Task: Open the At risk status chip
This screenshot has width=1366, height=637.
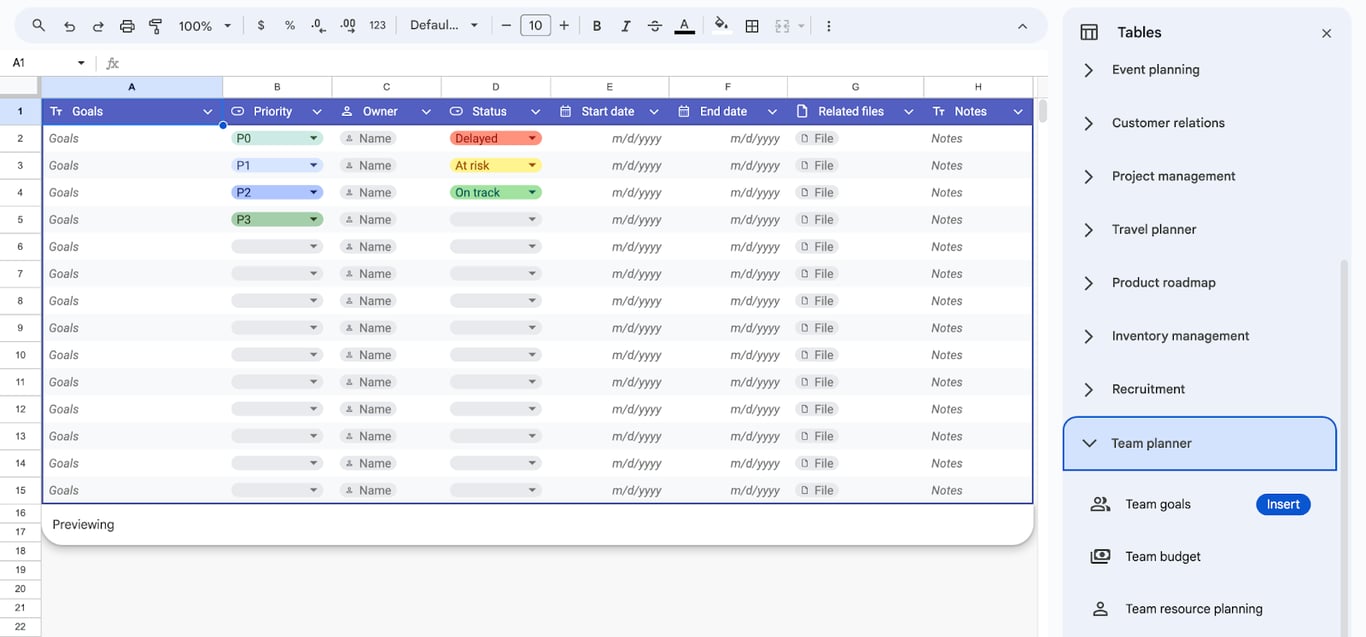Action: (495, 166)
